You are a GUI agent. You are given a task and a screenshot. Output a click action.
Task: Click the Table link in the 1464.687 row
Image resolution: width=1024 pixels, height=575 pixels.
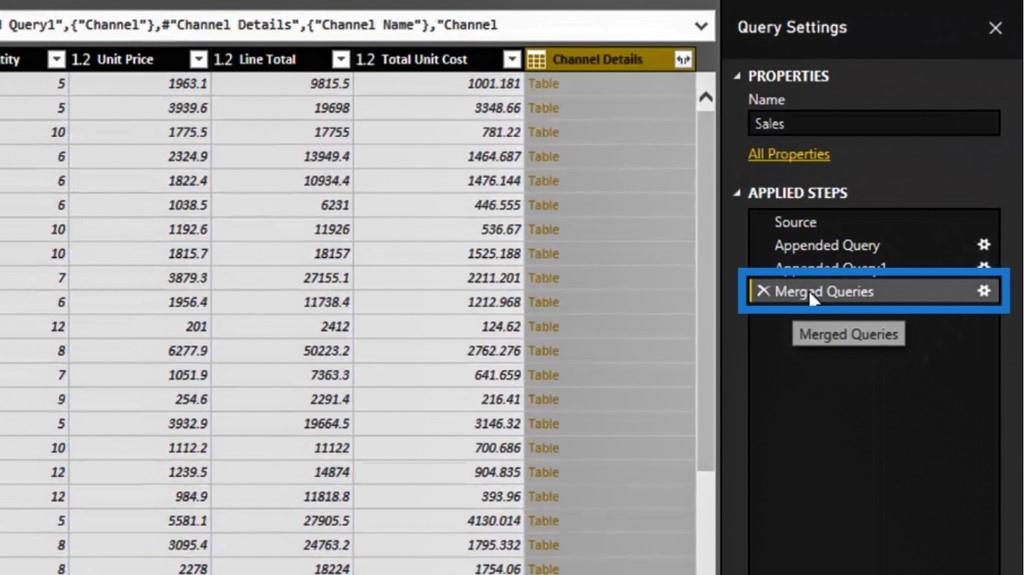(543, 156)
